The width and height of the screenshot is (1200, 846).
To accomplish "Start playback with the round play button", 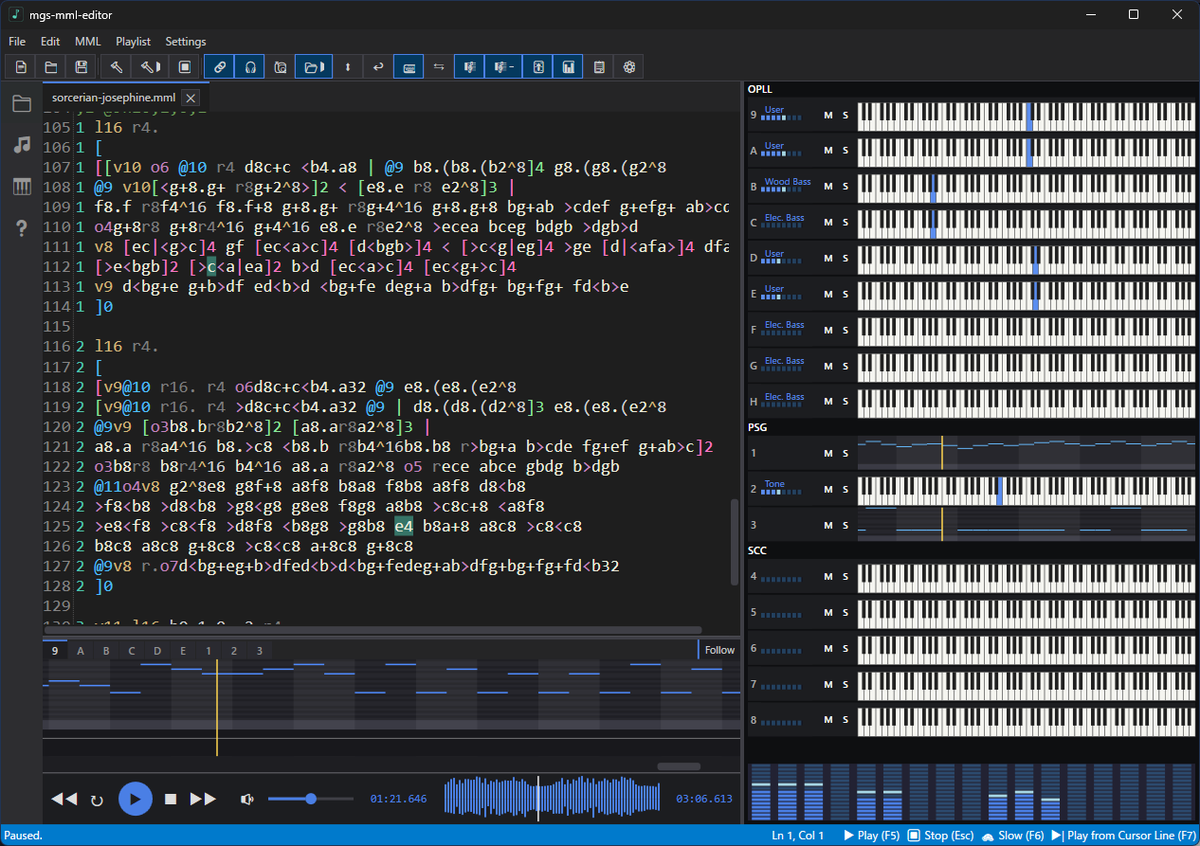I will point(135,799).
